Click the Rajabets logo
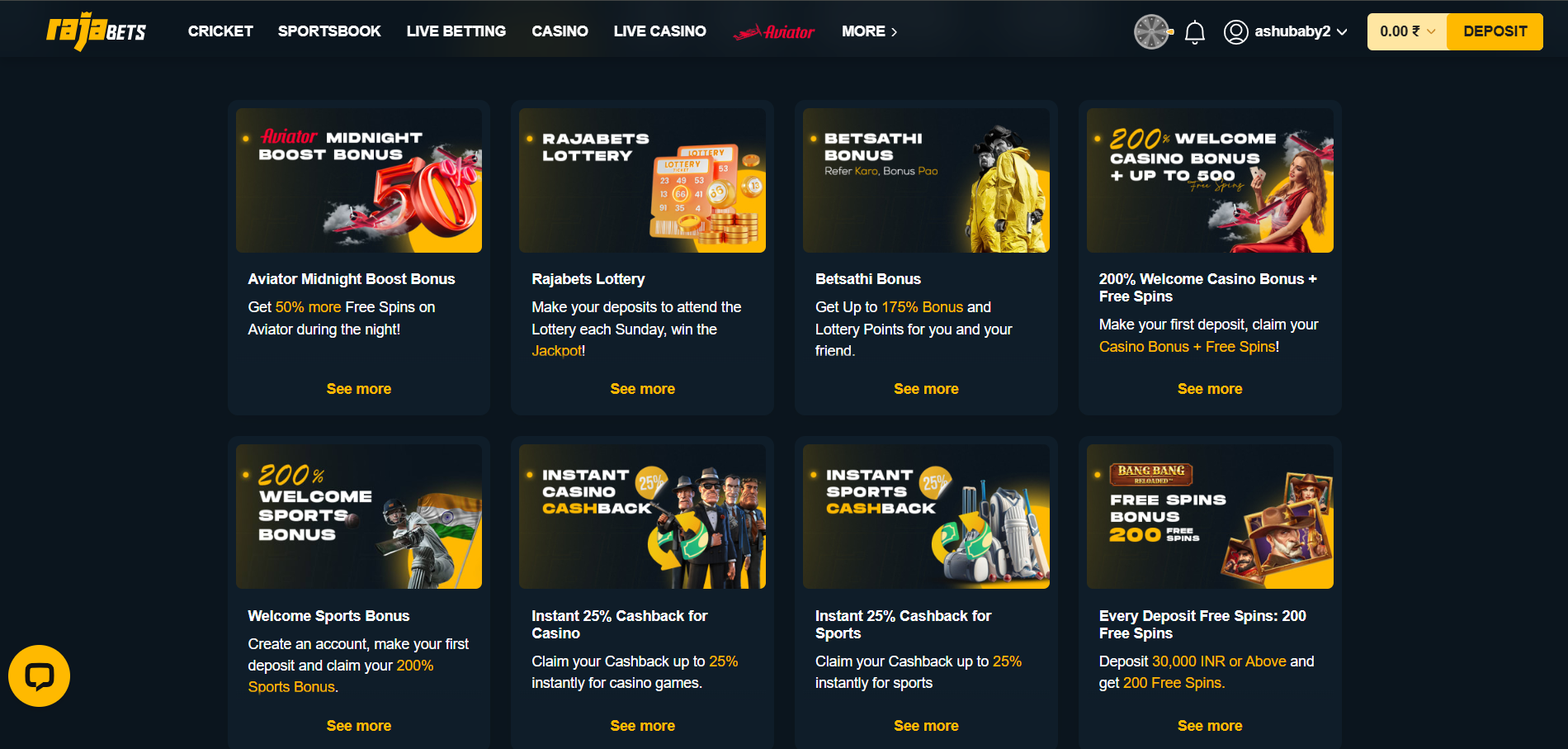Screen dimensions: 1568x749 point(95,31)
